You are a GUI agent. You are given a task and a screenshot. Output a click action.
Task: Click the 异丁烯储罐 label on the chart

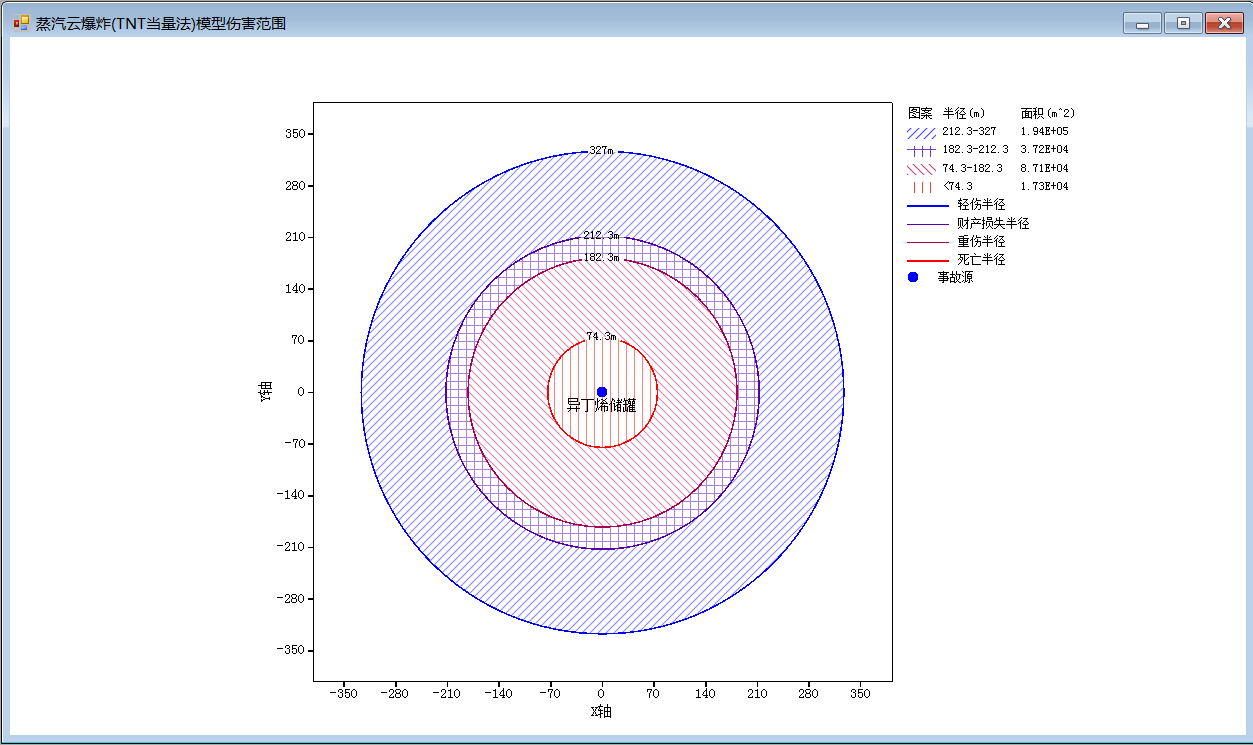click(x=601, y=405)
